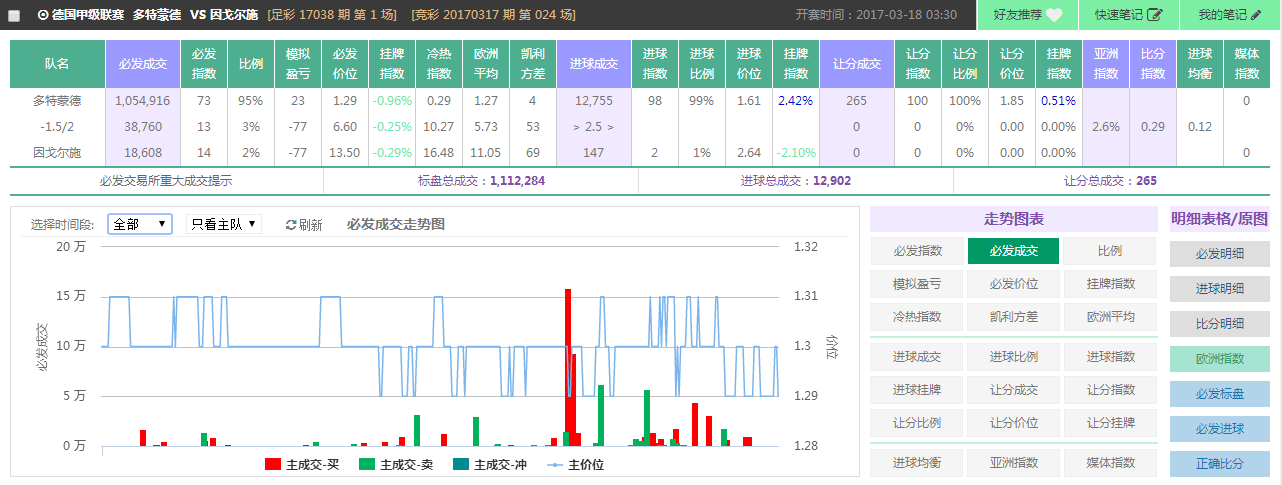This screenshot has height=485, width=1282.
Task: Open the 全部 time period dropdown
Action: 140,224
